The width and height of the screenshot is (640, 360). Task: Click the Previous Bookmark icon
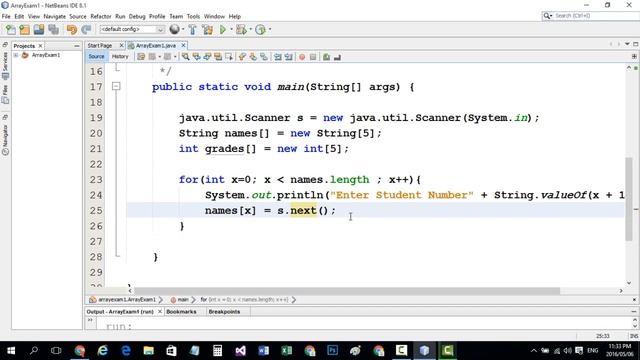click(242, 57)
